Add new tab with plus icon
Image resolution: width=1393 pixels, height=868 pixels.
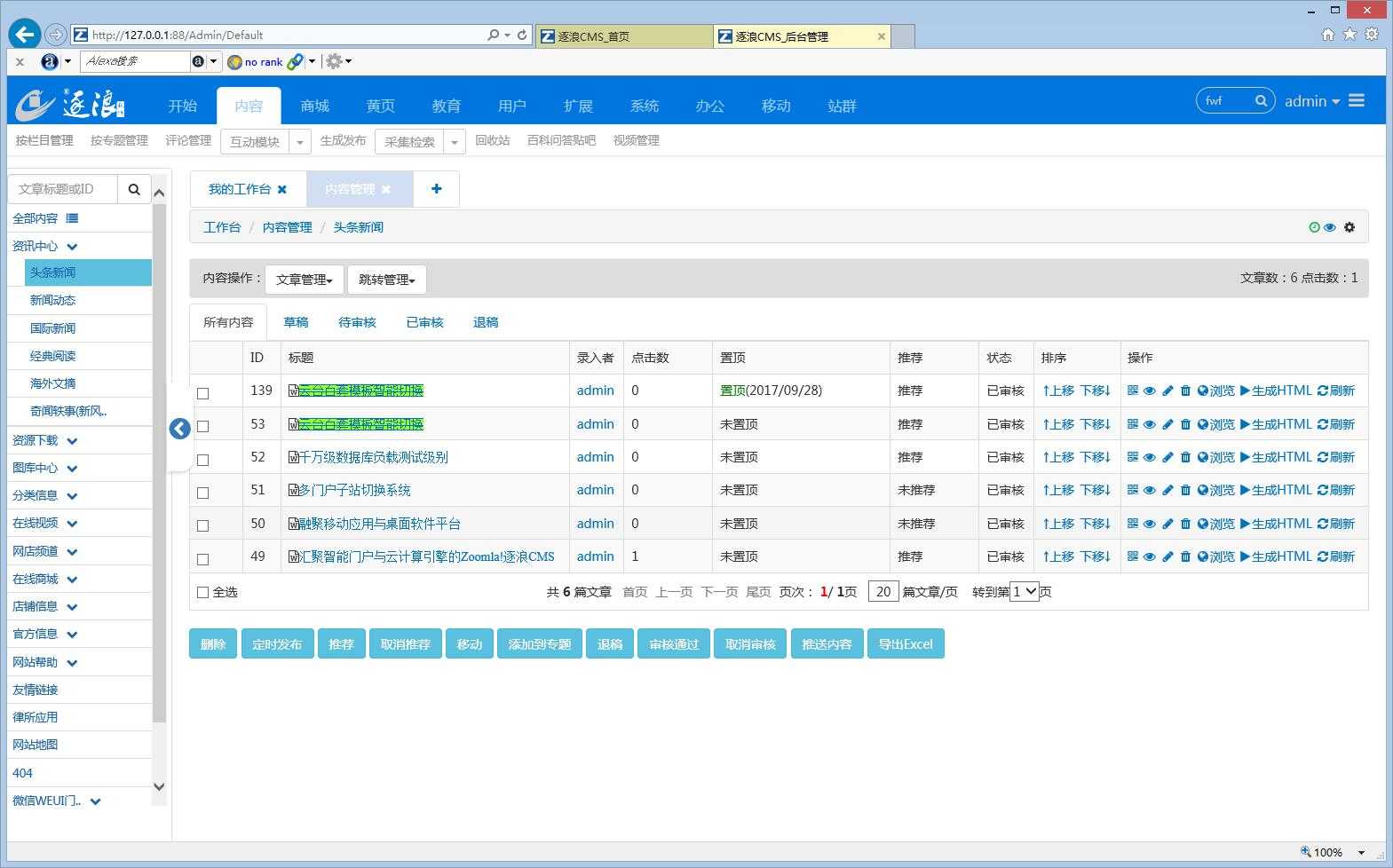pyautogui.click(x=436, y=189)
